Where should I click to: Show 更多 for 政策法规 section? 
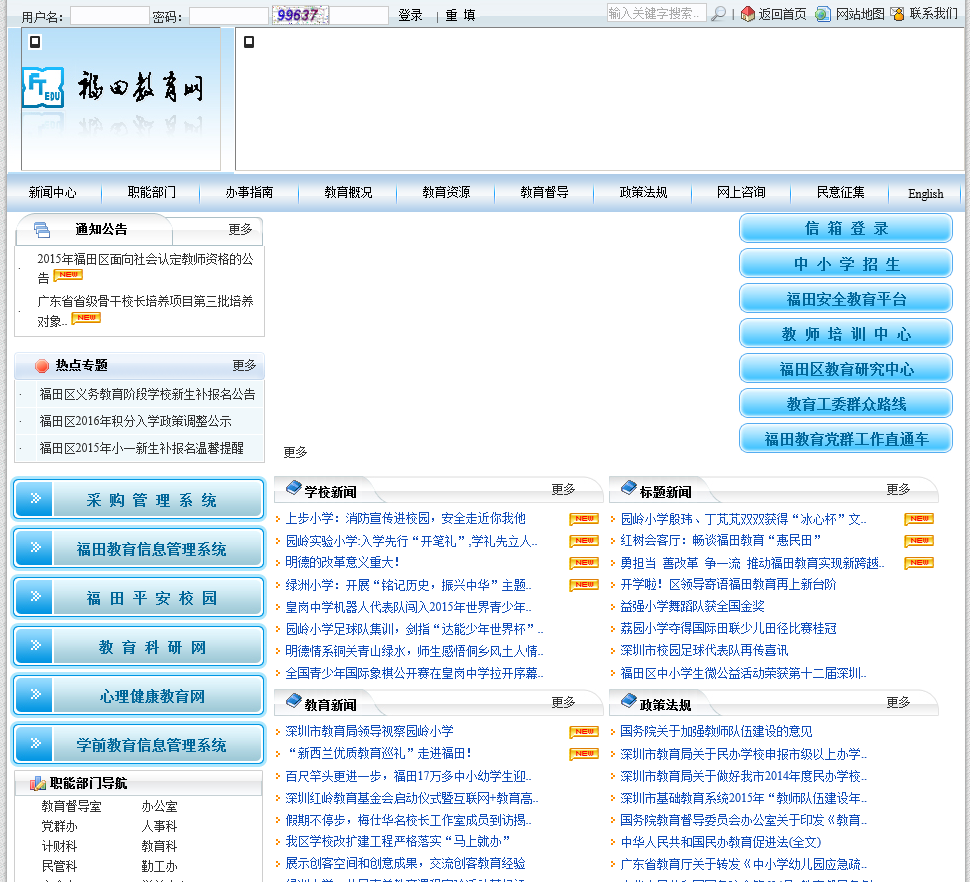tap(898, 702)
